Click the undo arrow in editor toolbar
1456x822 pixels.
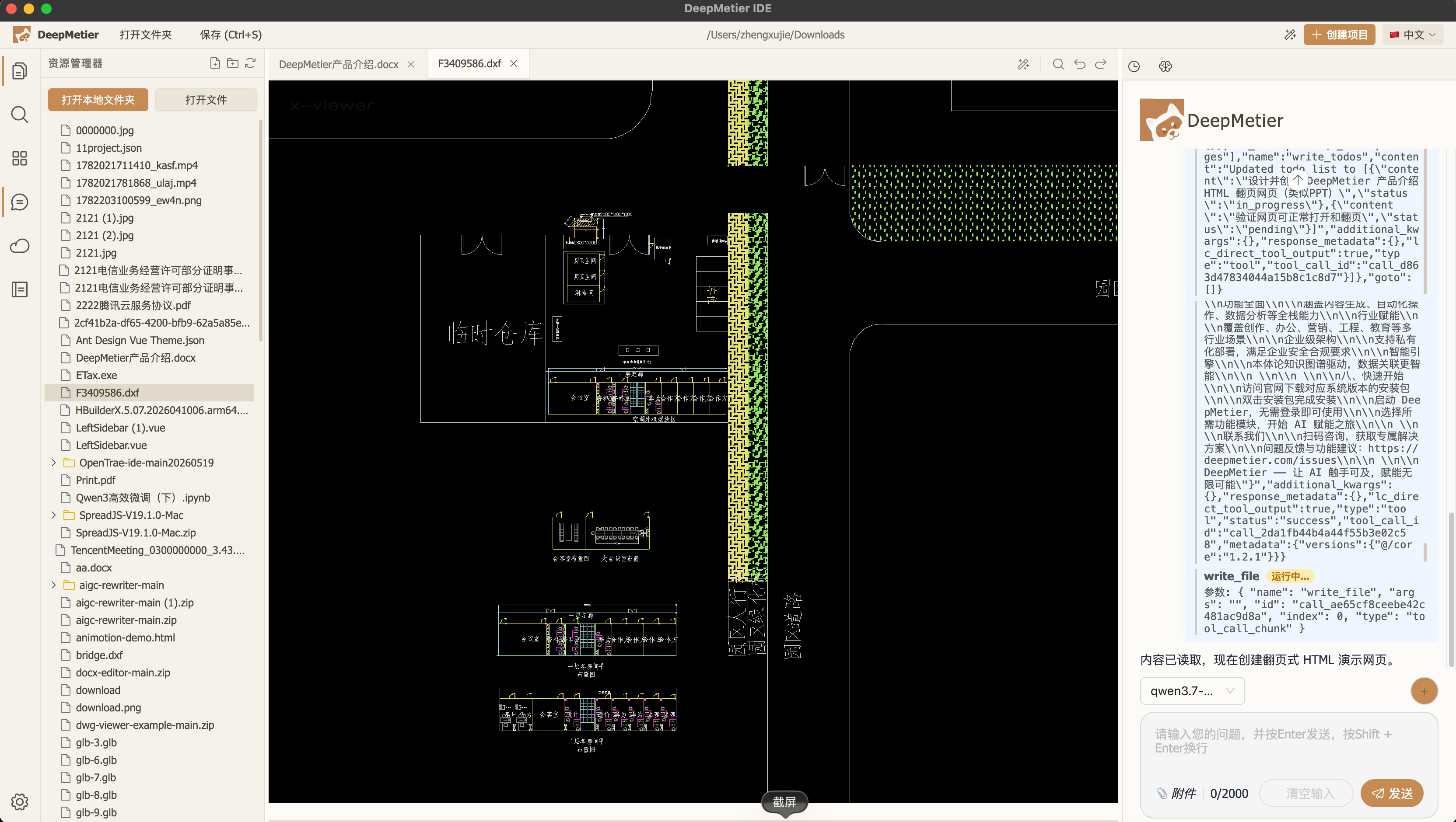point(1080,64)
